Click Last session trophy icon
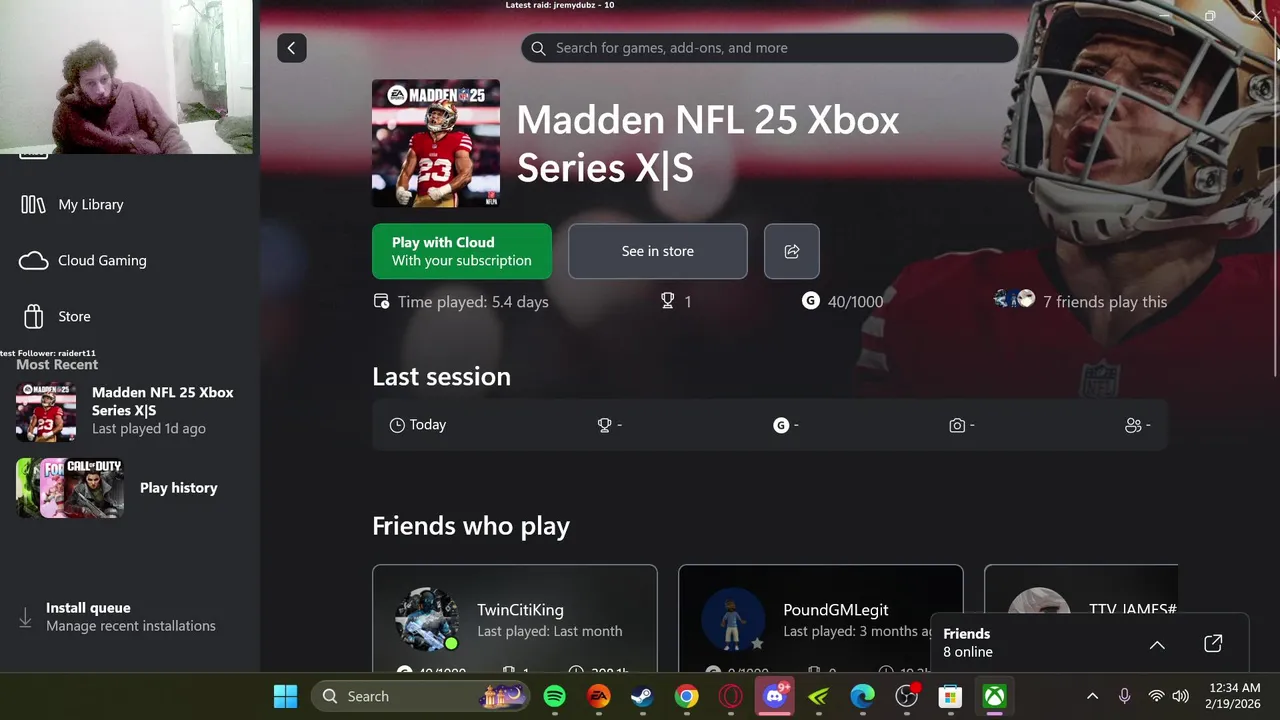The width and height of the screenshot is (1280, 720). coord(605,425)
